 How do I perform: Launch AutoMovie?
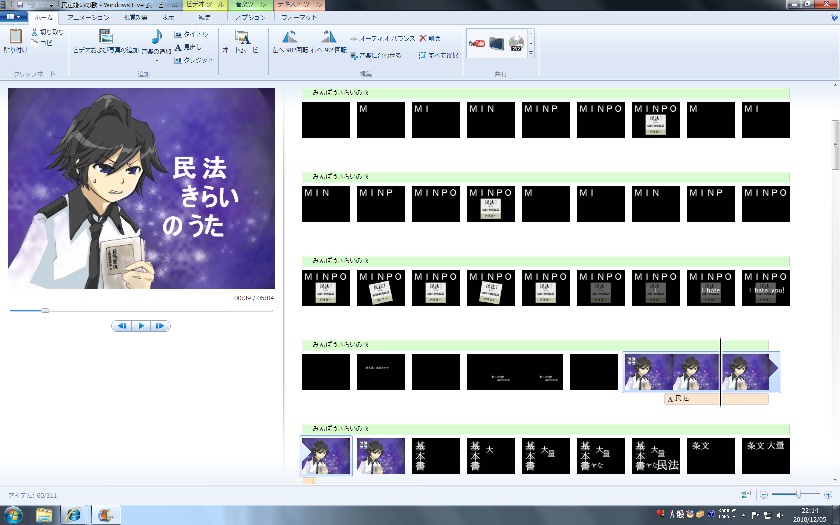242,42
